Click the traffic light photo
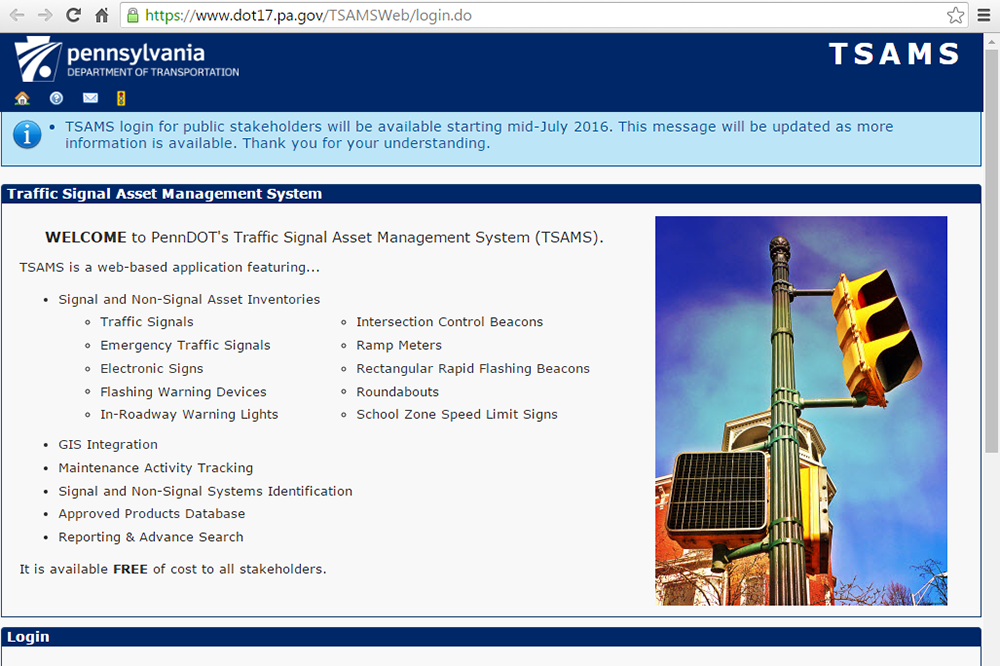The width and height of the screenshot is (1000, 666). [800, 410]
